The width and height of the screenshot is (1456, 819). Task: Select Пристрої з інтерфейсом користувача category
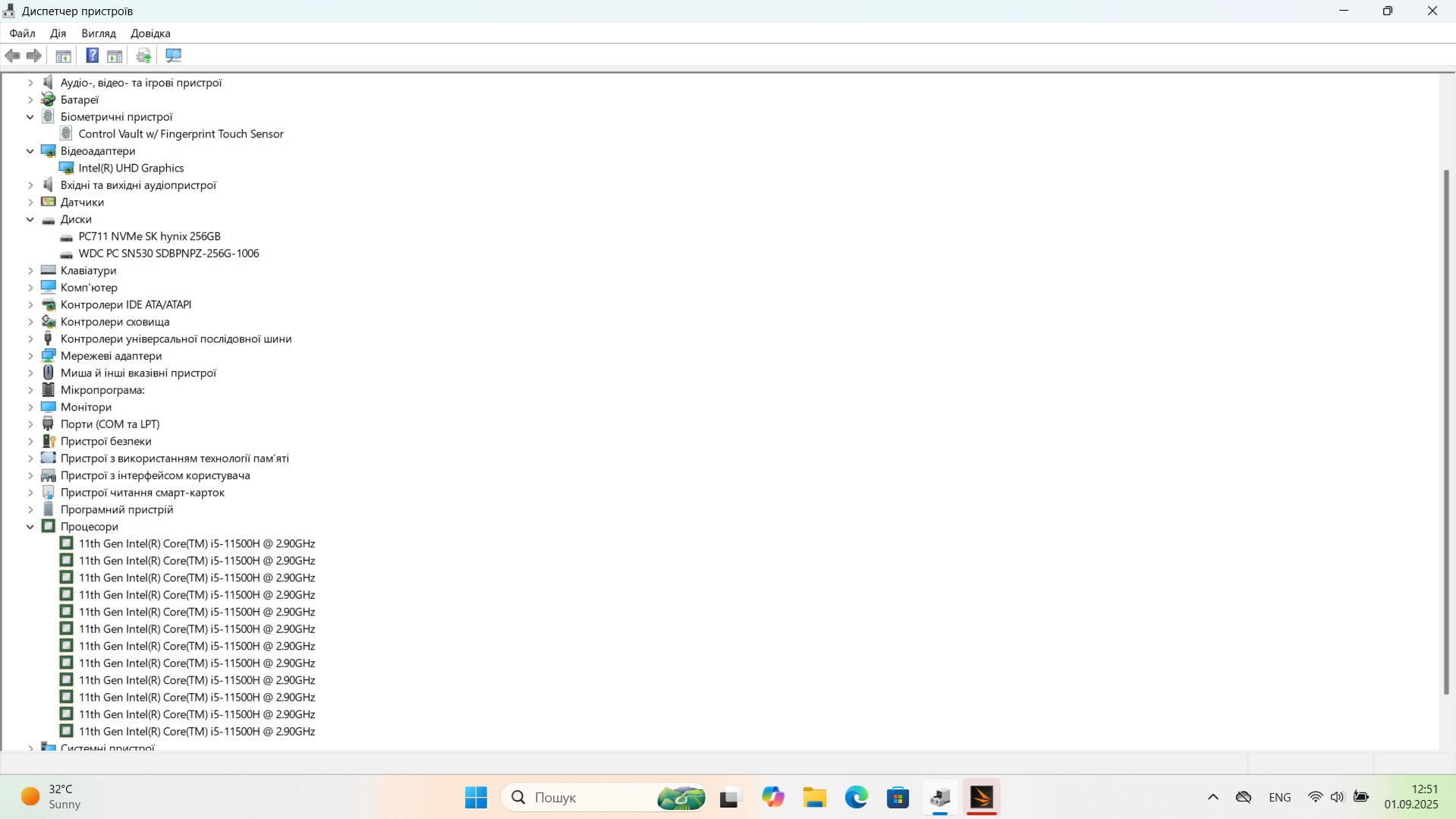155,475
